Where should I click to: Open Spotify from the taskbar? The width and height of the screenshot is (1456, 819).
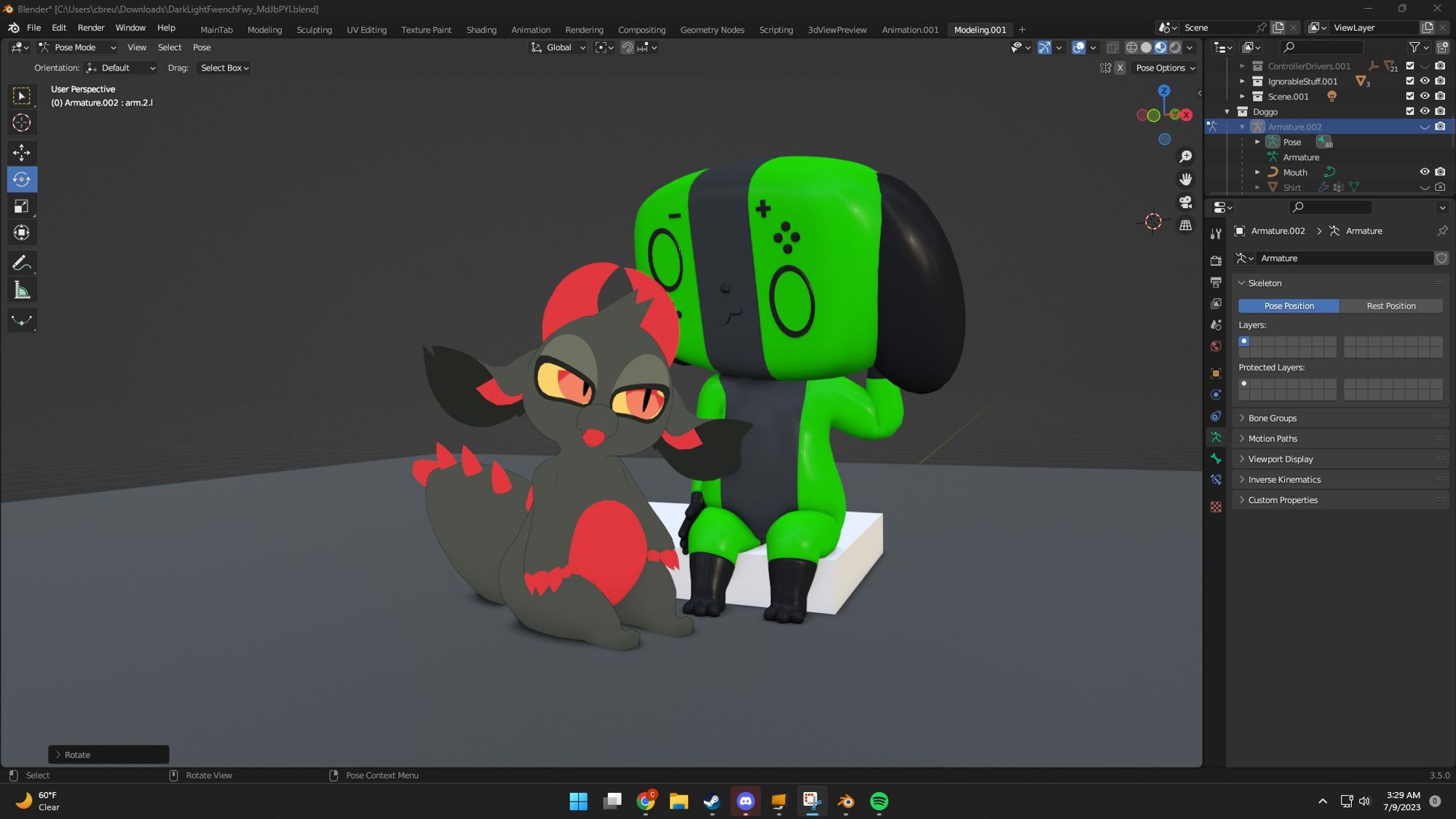(x=879, y=802)
